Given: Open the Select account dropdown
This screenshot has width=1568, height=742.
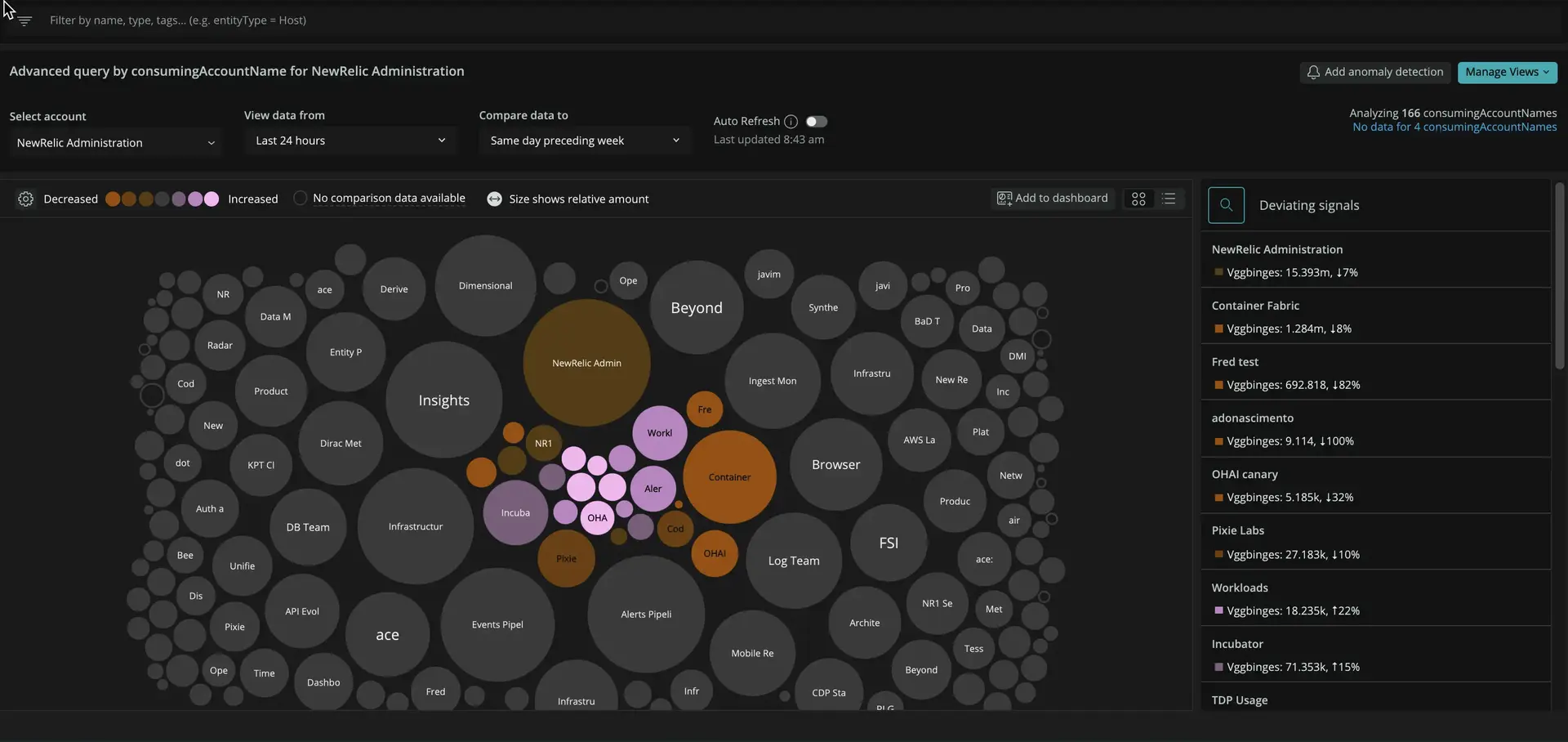Looking at the screenshot, I should (115, 143).
